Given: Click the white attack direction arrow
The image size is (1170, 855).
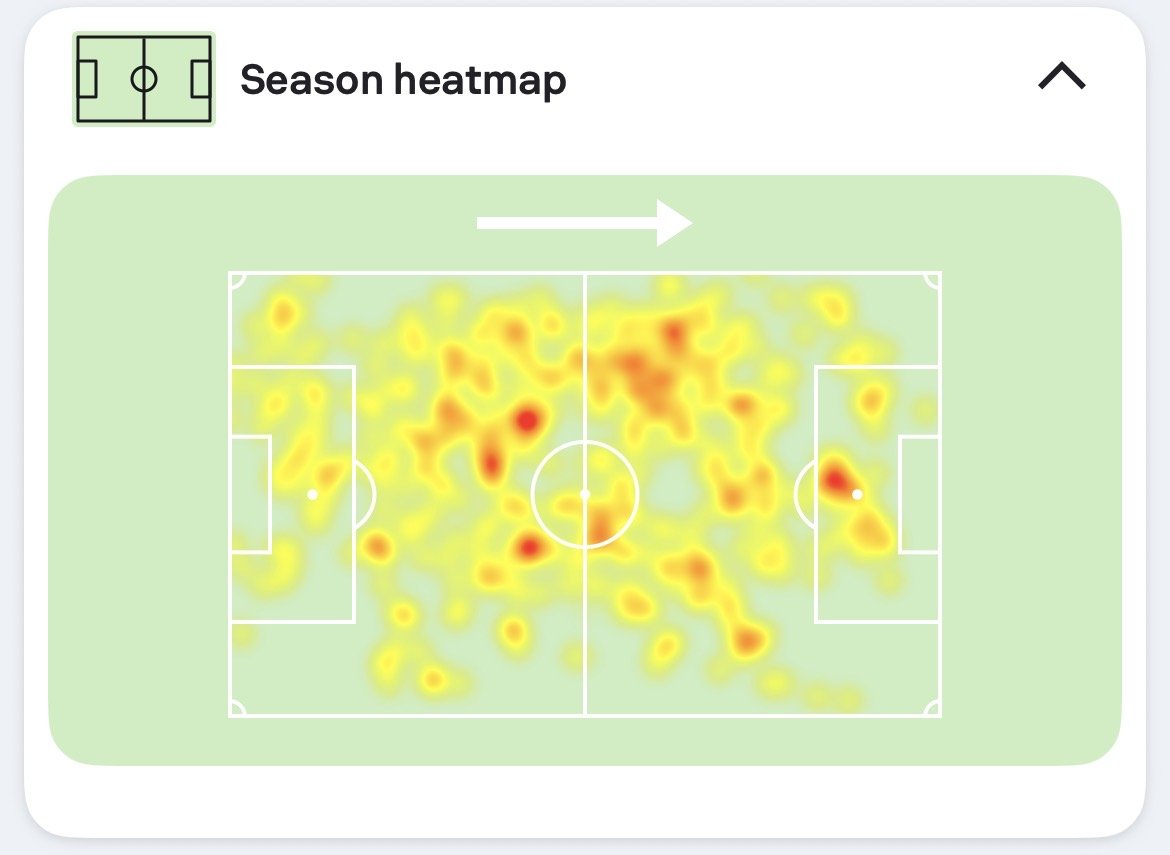Looking at the screenshot, I should point(584,222).
